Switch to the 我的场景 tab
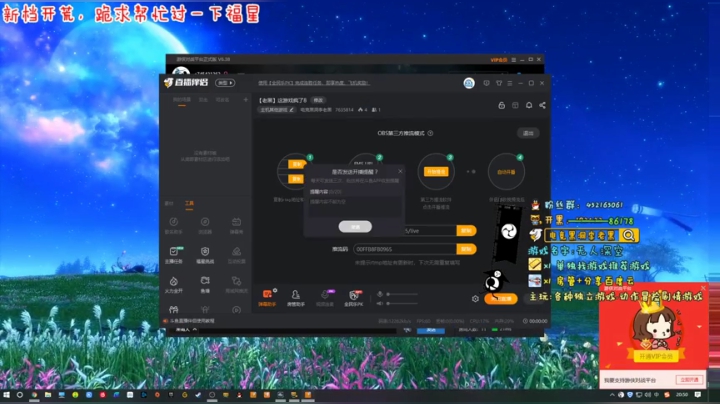This screenshot has height=404, width=720. click(182, 100)
